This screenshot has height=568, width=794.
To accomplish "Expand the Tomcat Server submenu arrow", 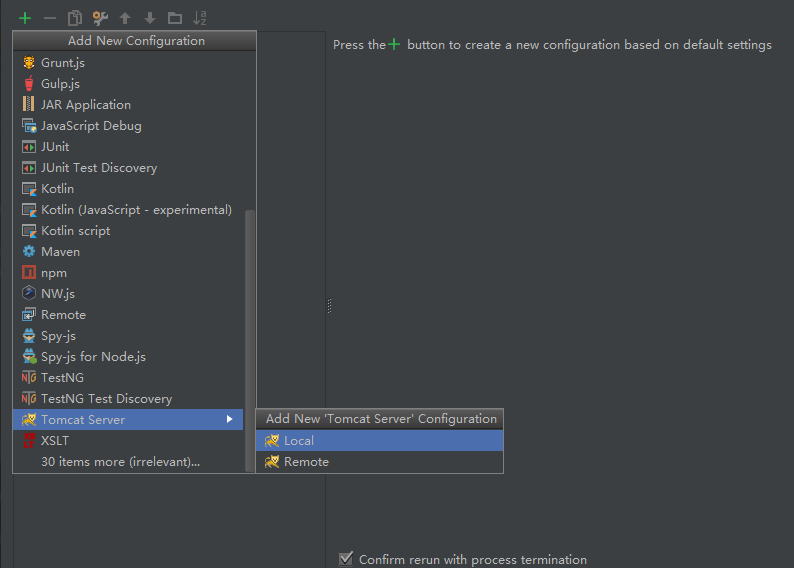I will pos(229,419).
